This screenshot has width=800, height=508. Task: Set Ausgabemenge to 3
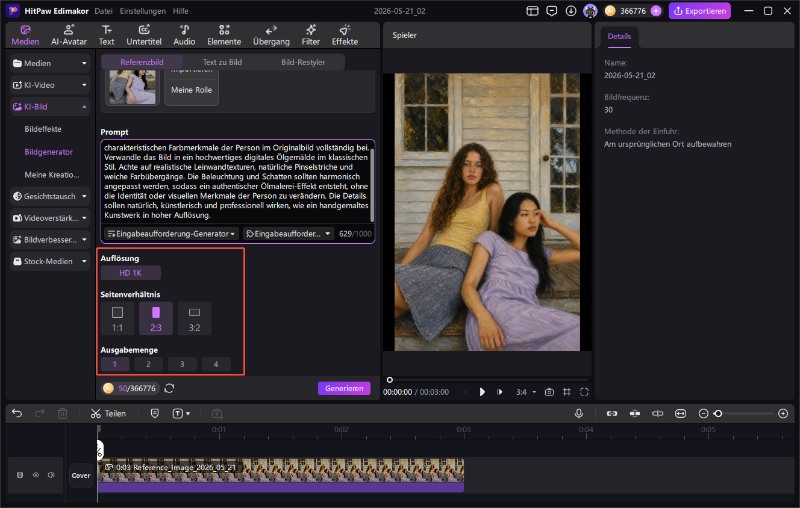pyautogui.click(x=182, y=364)
